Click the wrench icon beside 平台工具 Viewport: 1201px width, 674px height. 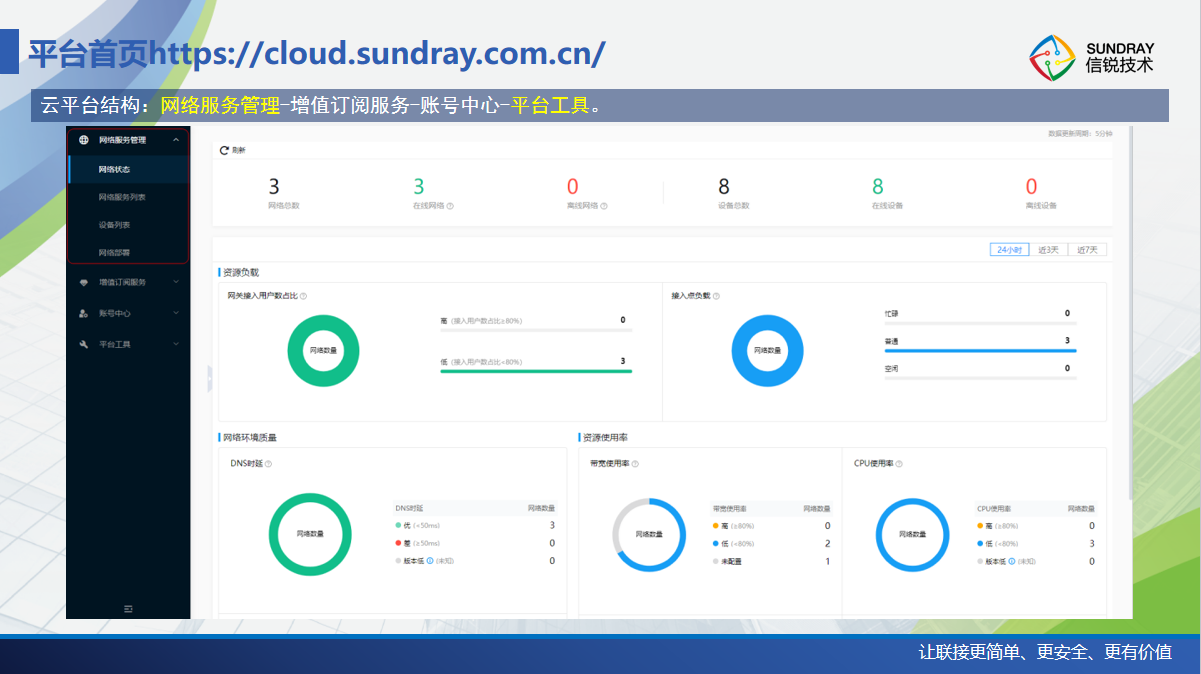[84, 344]
